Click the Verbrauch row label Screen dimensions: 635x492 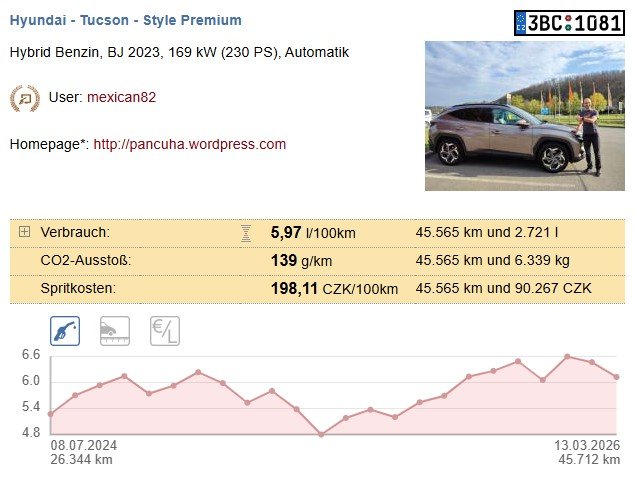pyautogui.click(x=75, y=233)
